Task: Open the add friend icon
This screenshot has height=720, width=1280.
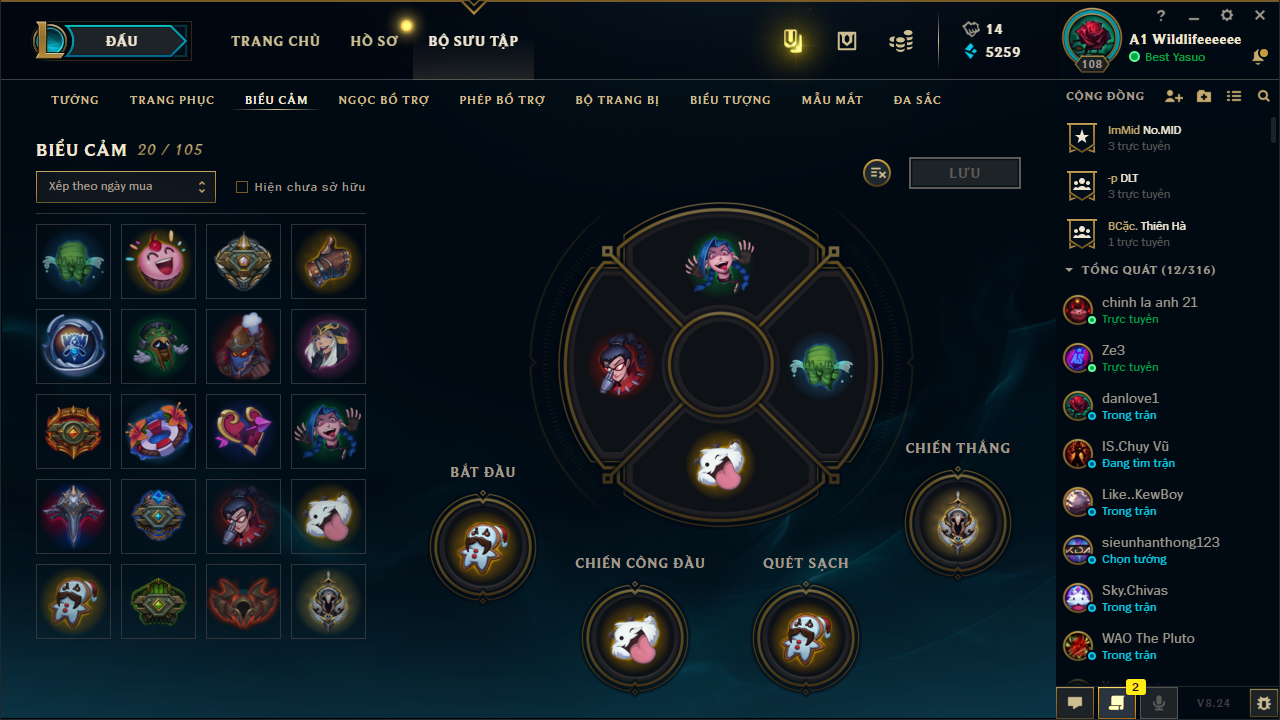Action: [1174, 97]
